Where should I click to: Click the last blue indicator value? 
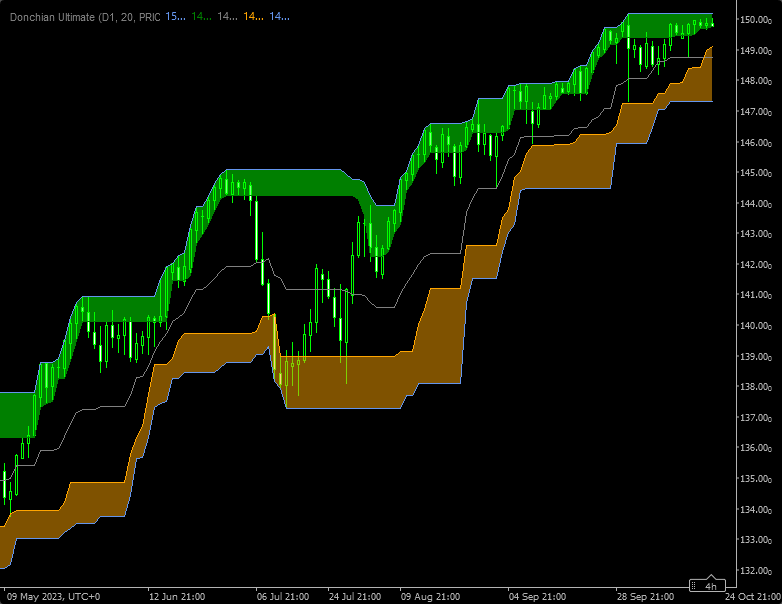[x=280, y=17]
